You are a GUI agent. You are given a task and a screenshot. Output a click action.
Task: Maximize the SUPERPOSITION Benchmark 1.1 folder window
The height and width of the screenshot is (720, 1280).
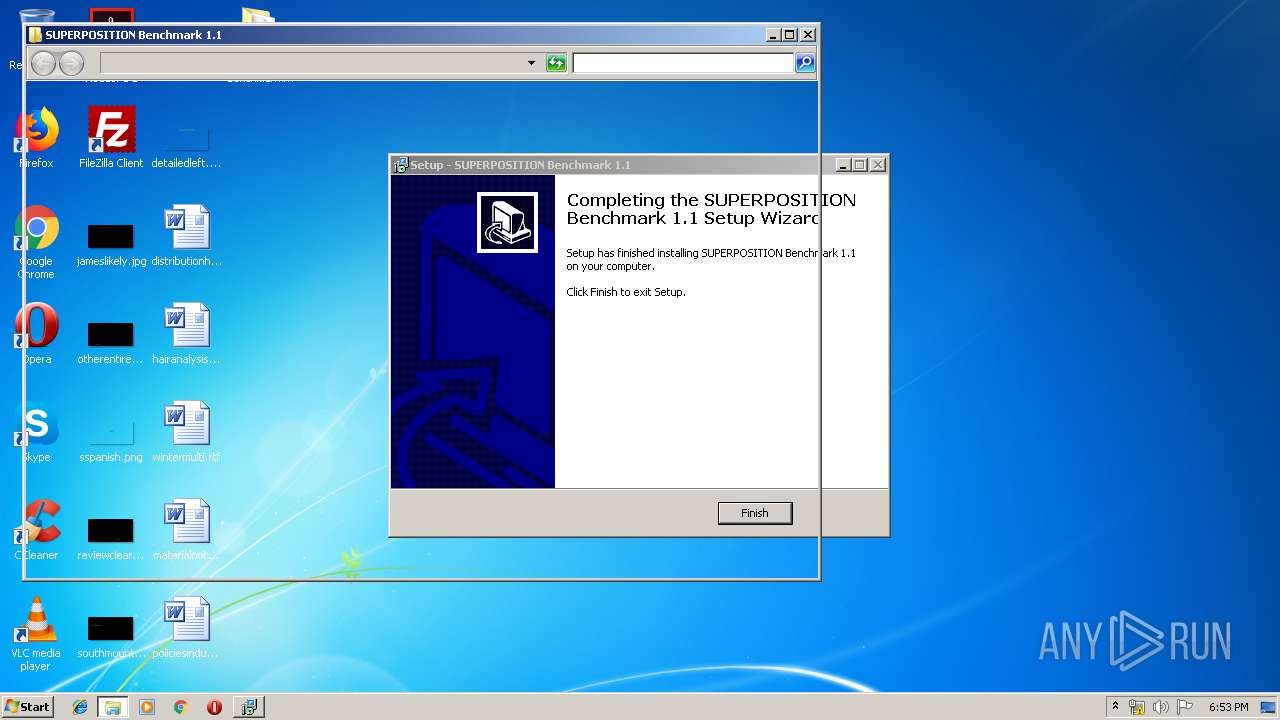tap(790, 35)
